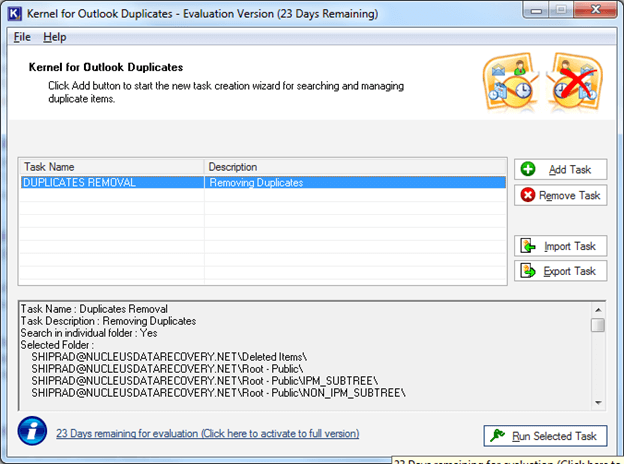Click the NON_IPM_SUBTREE folder path line
The width and height of the screenshot is (624, 464).
(x=218, y=393)
